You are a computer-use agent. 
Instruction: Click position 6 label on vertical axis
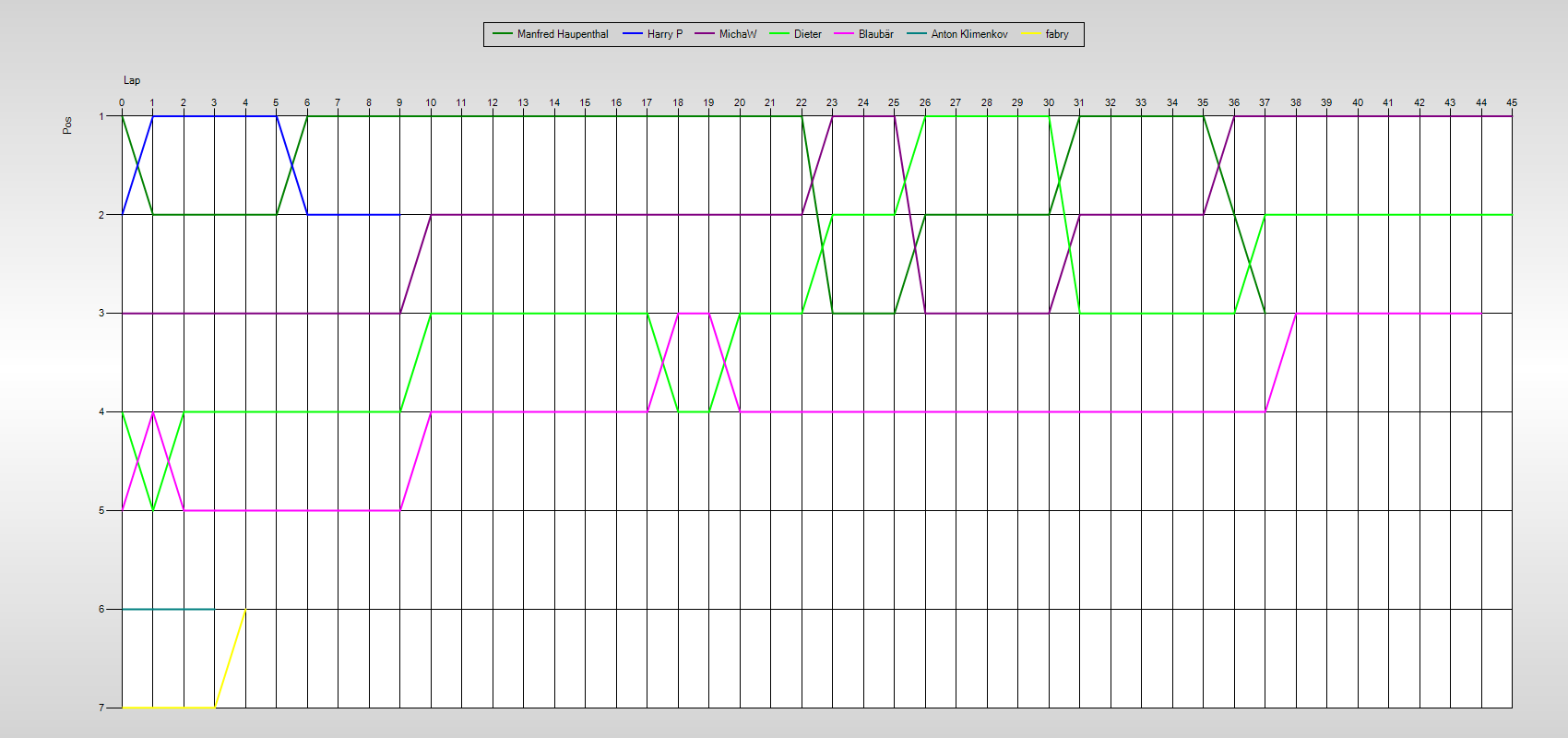click(x=101, y=609)
